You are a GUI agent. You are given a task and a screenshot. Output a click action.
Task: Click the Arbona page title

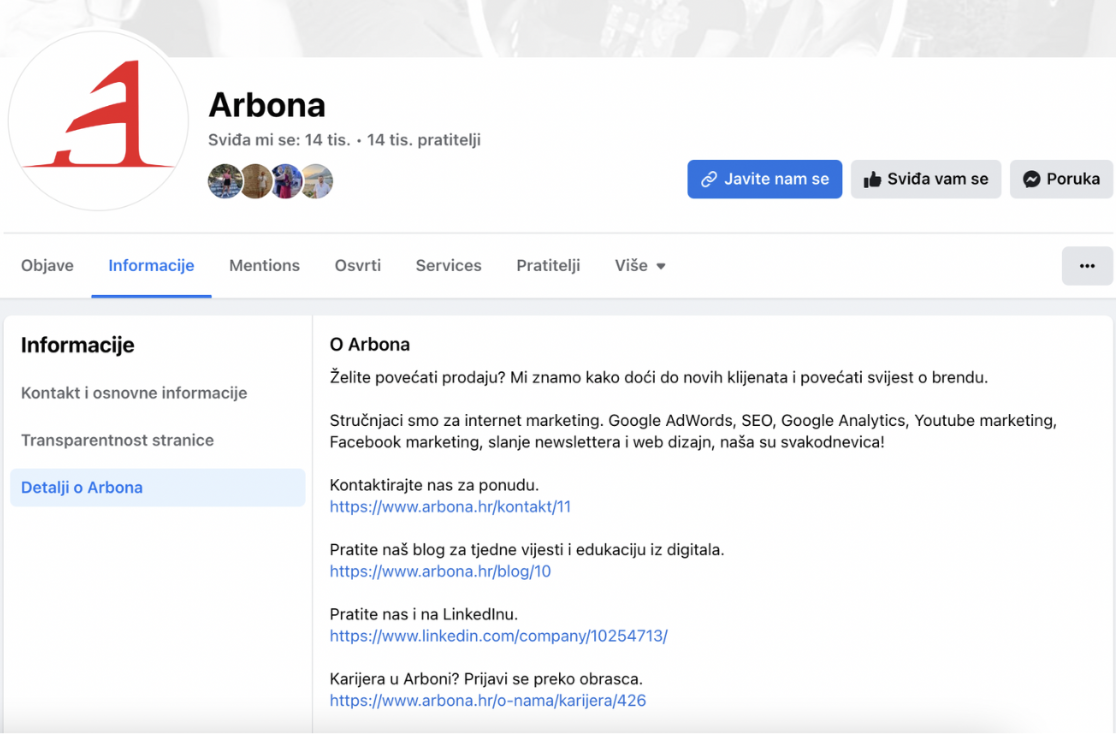(x=267, y=105)
